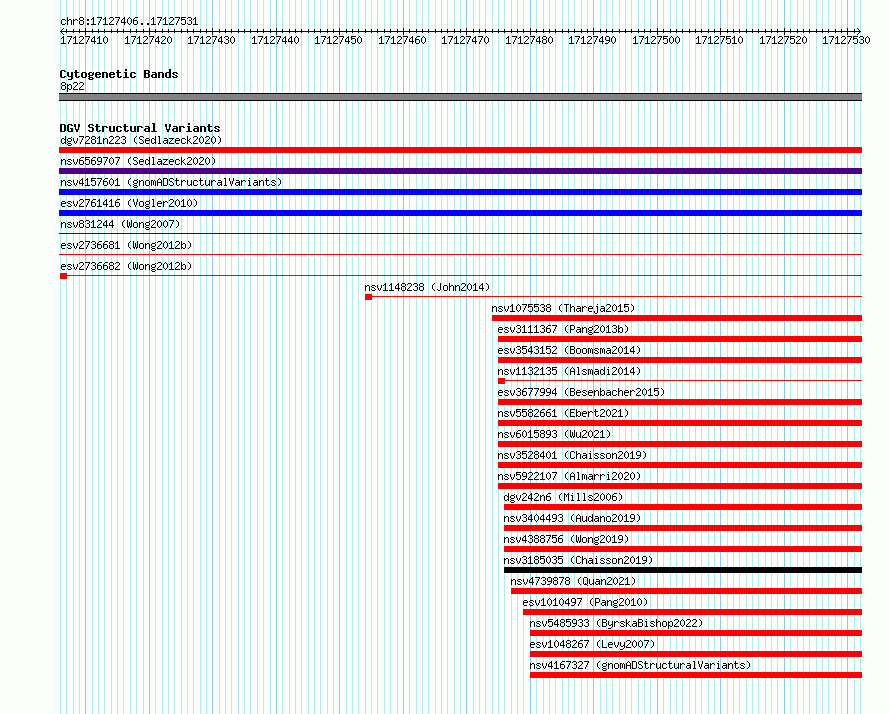The image size is (890, 714).
Task: Click ruler position 17127500
Action: coord(656,40)
